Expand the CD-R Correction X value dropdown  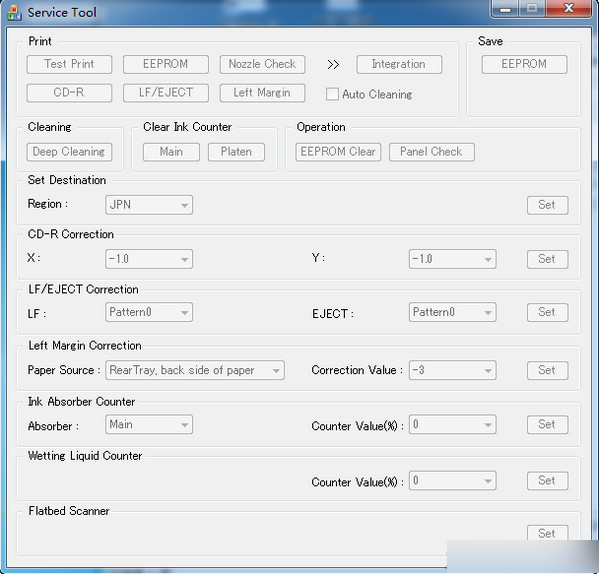[149, 259]
